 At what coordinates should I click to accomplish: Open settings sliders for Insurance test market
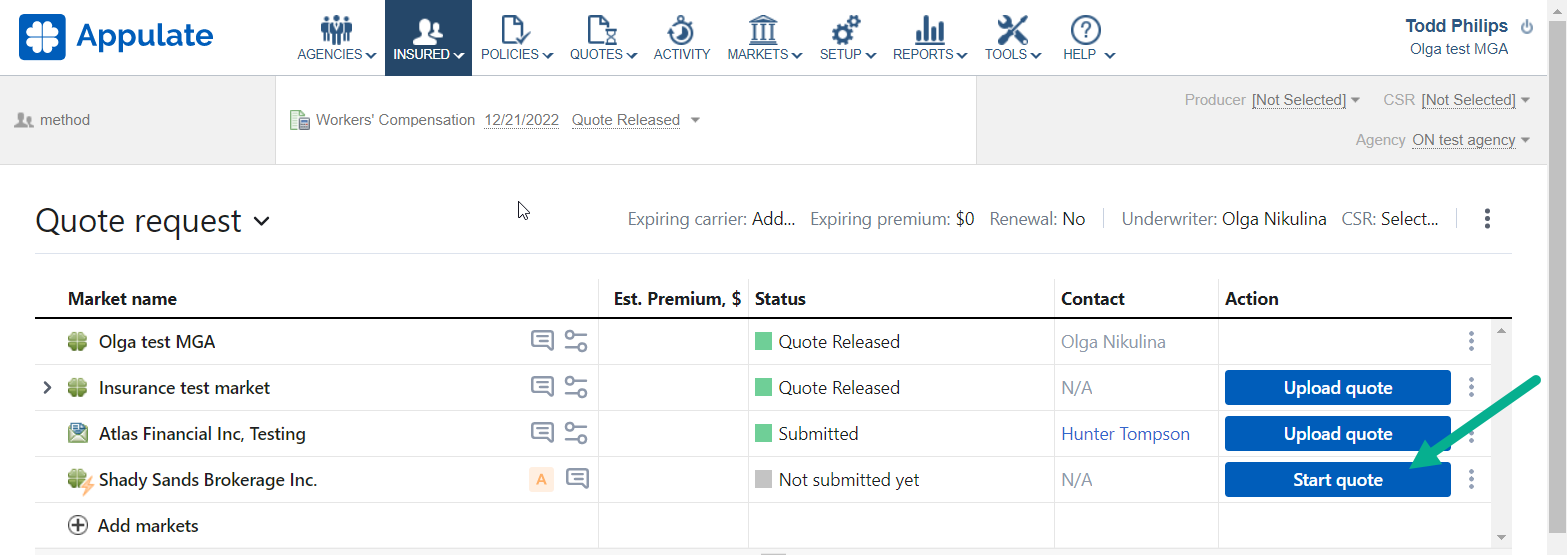[576, 387]
